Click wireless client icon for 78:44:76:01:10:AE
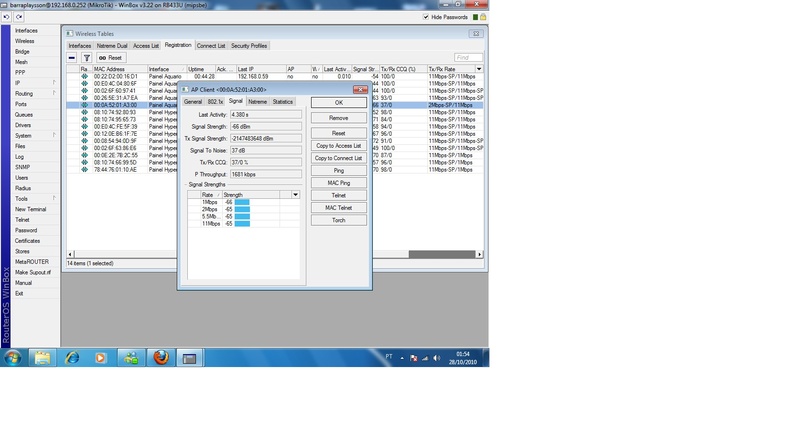 tap(84, 169)
